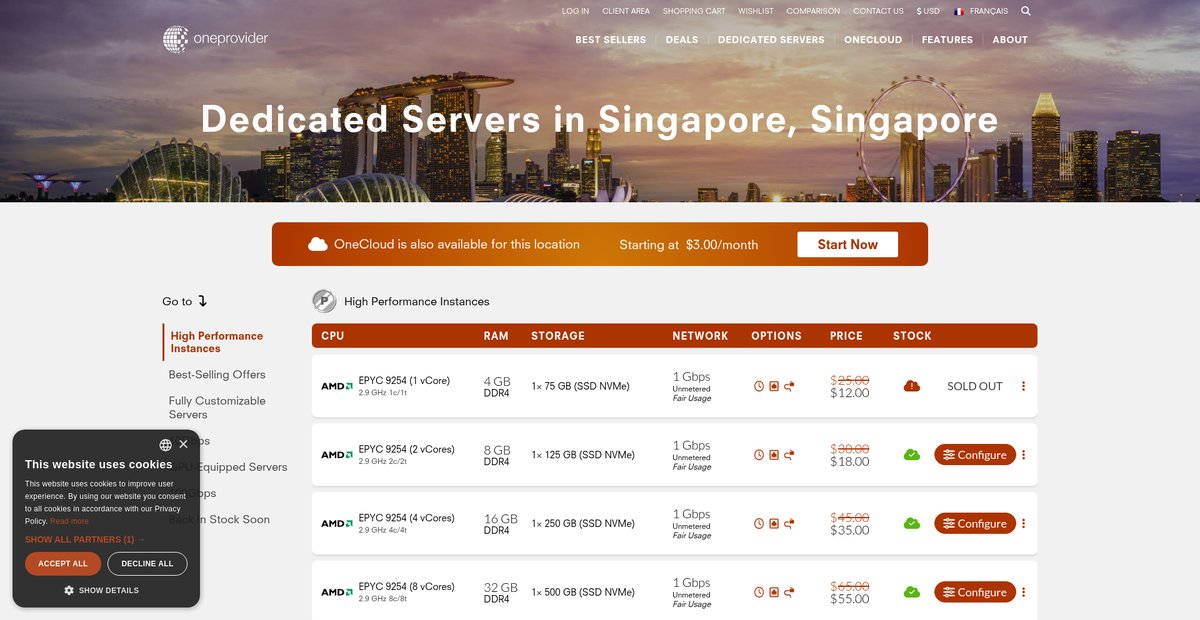
Task: Click the PRICE column header
Action: coord(846,336)
